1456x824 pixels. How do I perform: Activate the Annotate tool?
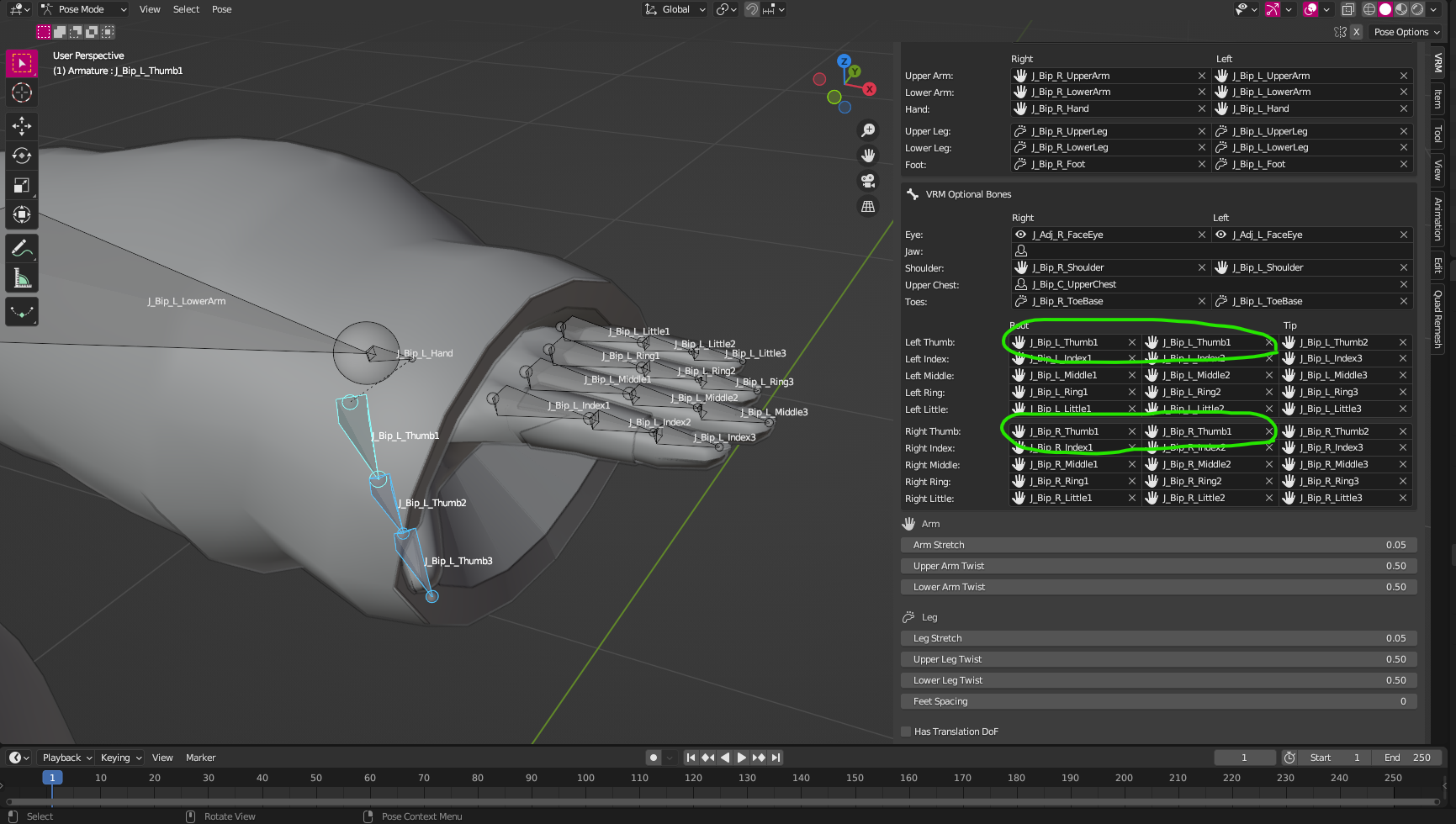22,246
